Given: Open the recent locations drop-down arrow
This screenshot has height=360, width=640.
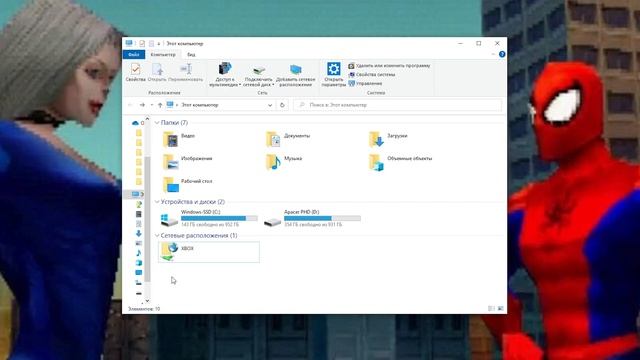Looking at the screenshot, I should [x=151, y=105].
